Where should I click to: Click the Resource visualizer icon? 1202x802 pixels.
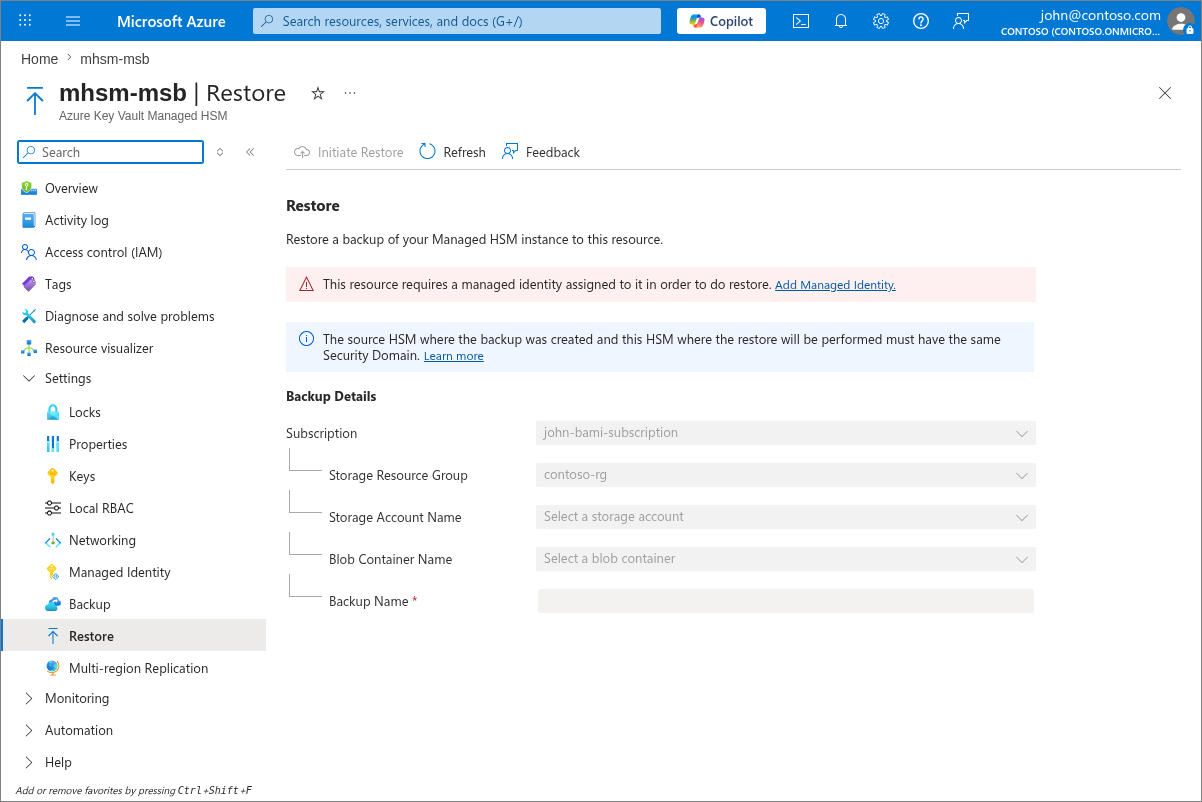coord(28,348)
